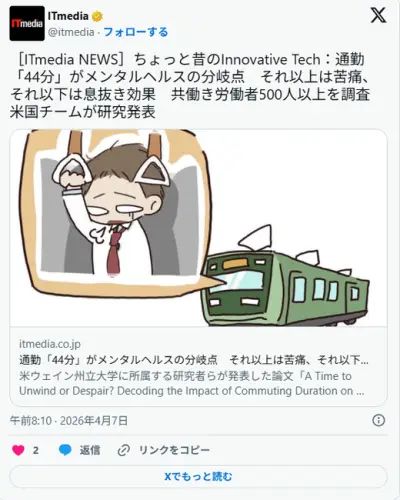Open the ITmedia profile avatar
The height and width of the screenshot is (500, 400).
pyautogui.click(x=27, y=23)
